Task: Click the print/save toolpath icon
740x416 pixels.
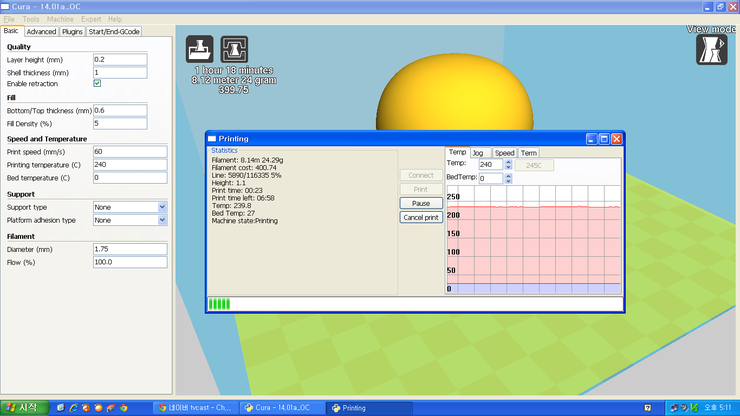Action: 234,49
